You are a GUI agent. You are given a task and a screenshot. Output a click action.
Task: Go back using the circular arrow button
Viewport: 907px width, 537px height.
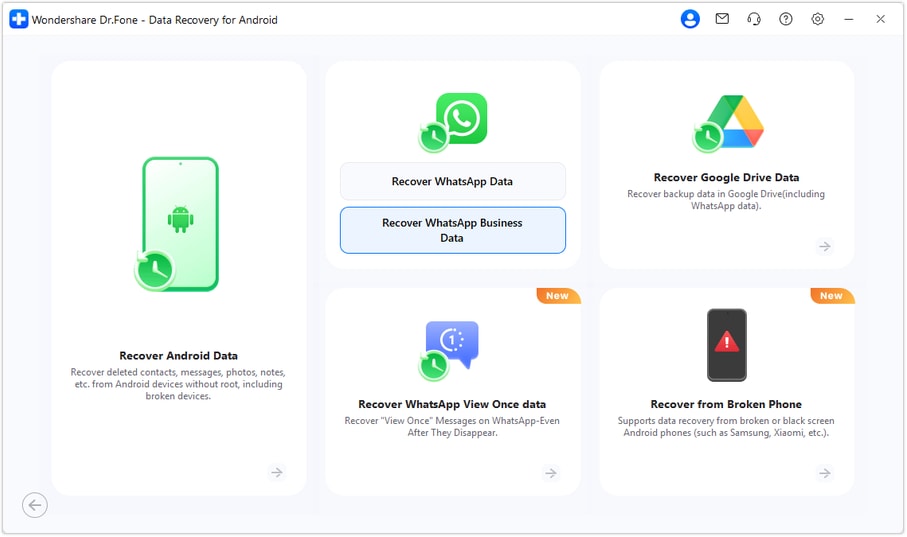pyautogui.click(x=35, y=505)
